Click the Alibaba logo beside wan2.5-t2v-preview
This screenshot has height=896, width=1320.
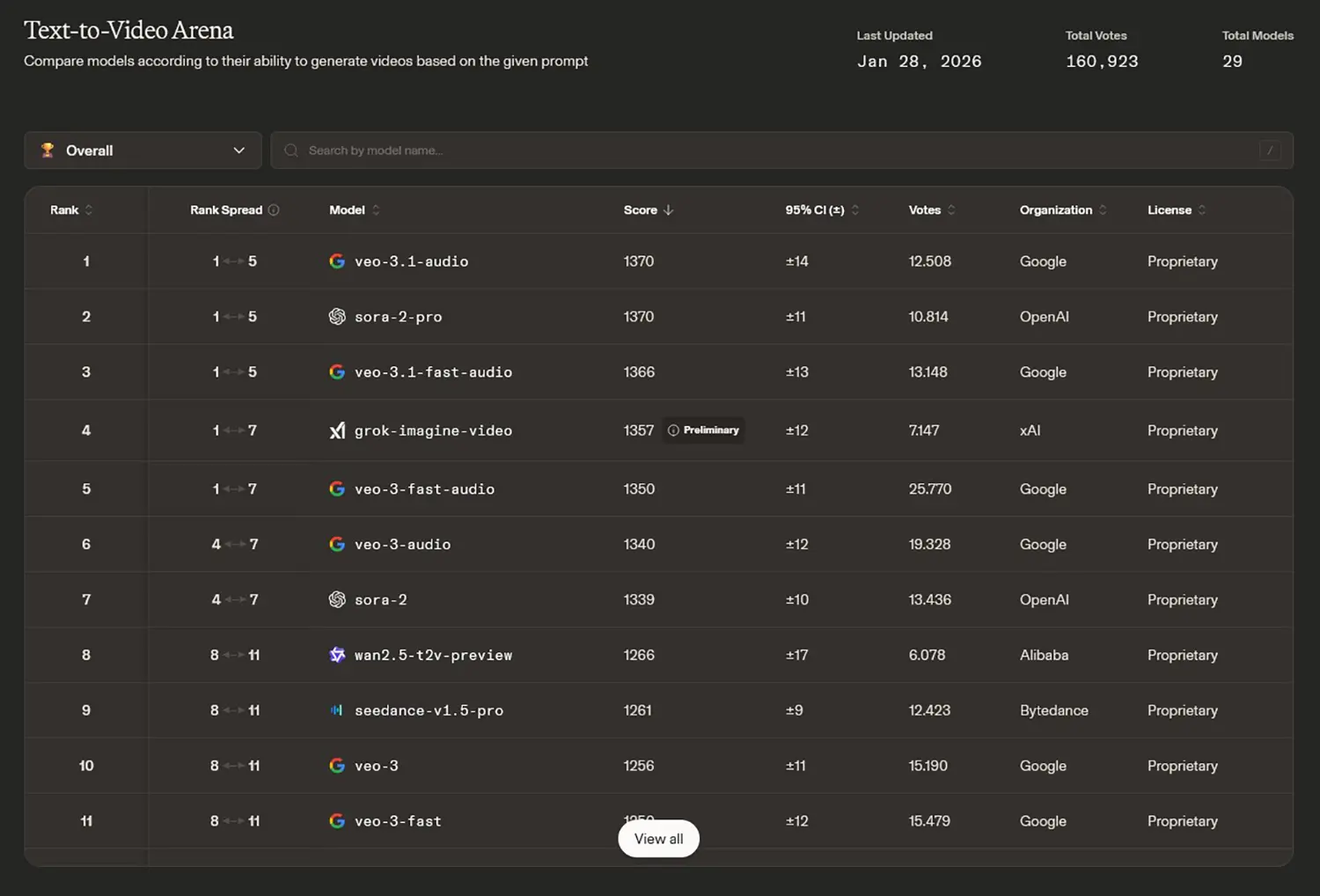tap(337, 655)
